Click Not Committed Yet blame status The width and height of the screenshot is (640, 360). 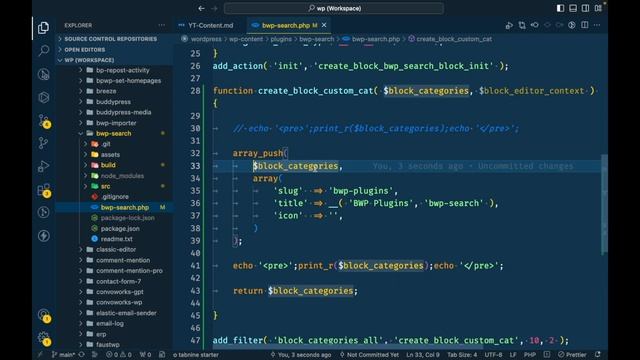point(369,355)
